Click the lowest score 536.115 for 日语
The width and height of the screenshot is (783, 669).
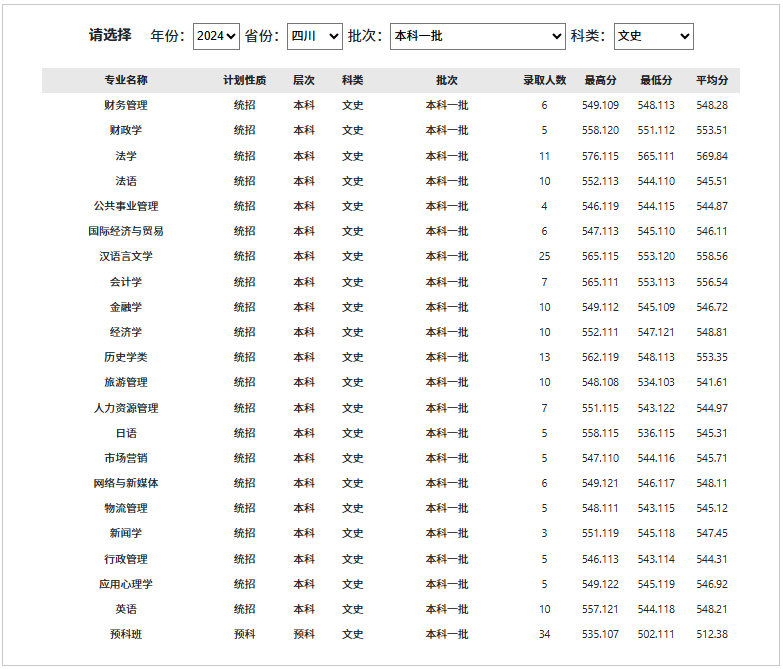coord(656,433)
